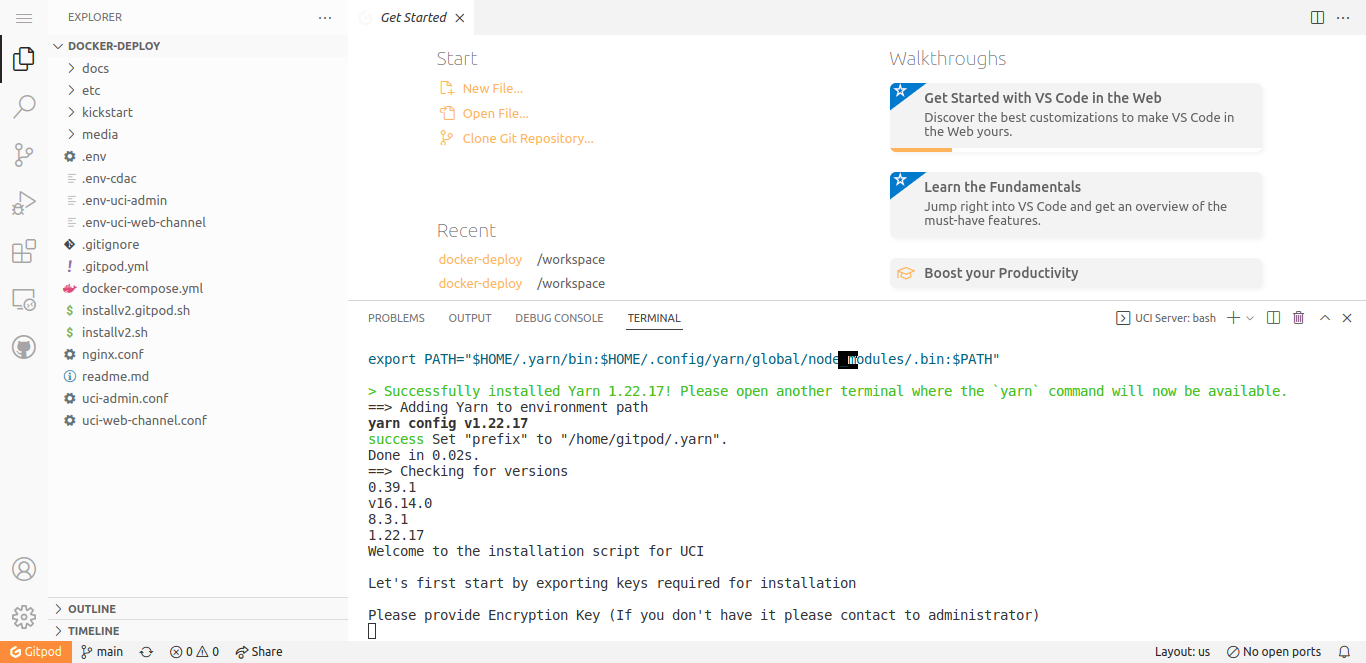Open the Explorer view in activity bar

point(24,60)
